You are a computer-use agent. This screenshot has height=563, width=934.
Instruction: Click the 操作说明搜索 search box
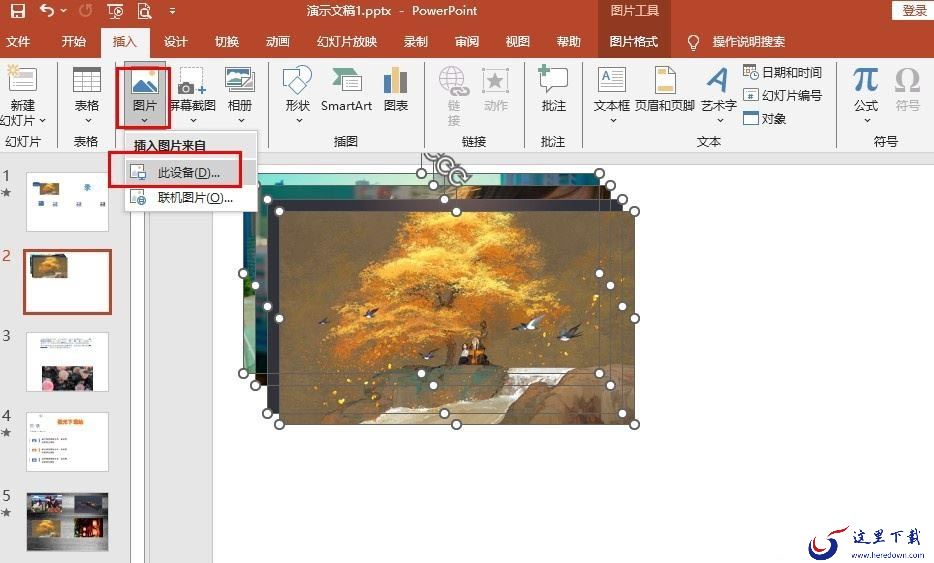tap(748, 42)
